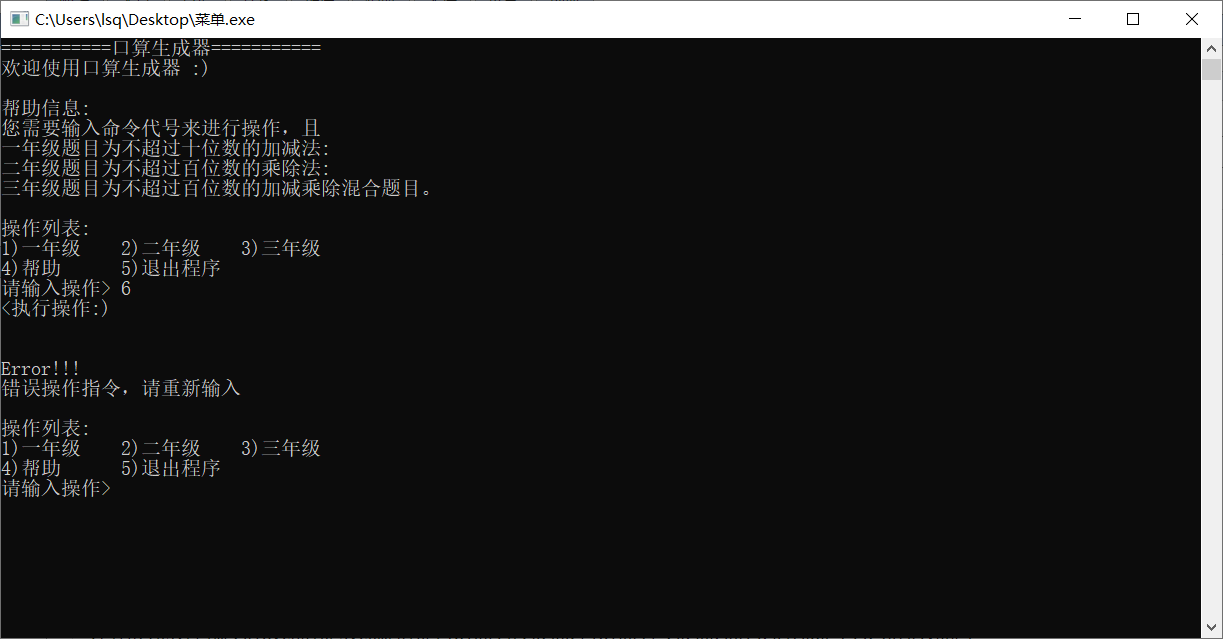Click the entered value 6 after the prompt

(x=126, y=289)
